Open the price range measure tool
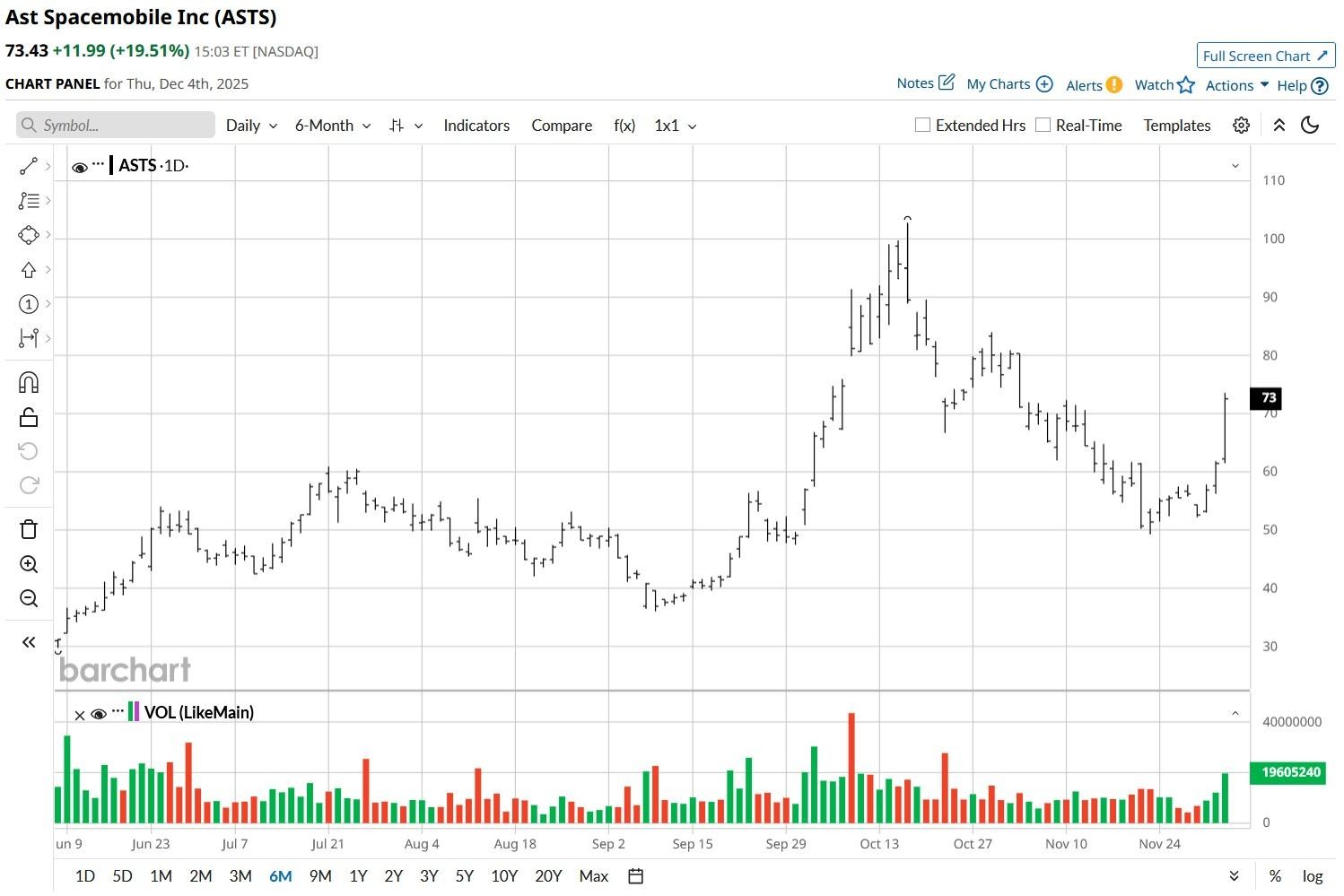 (x=29, y=338)
